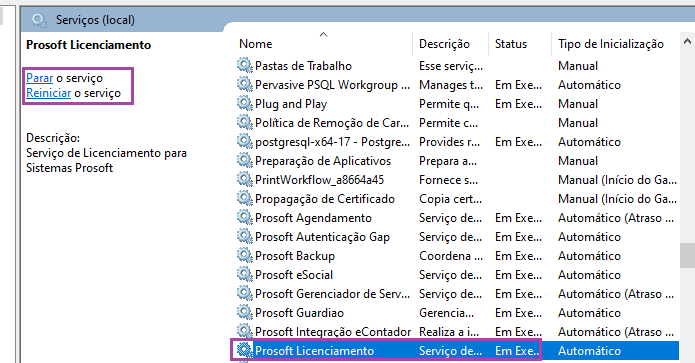Click the gear icon of Prosoft Autenticação Gap
The width and height of the screenshot is (695, 363).
245,237
